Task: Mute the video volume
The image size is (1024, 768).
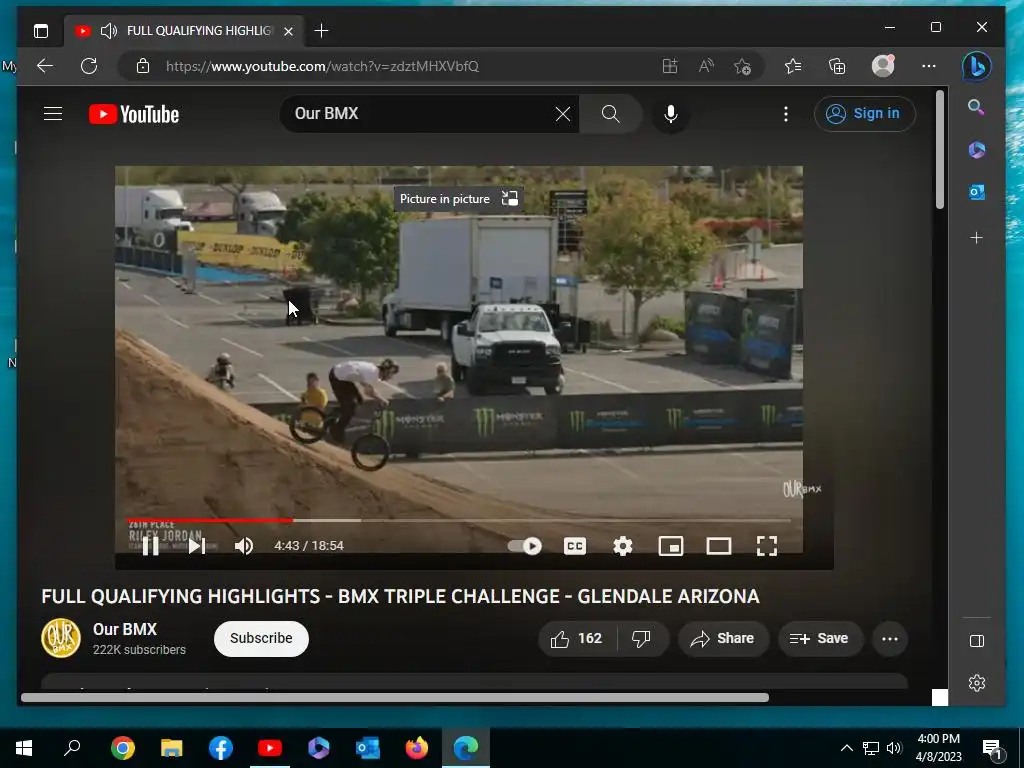Action: point(244,545)
